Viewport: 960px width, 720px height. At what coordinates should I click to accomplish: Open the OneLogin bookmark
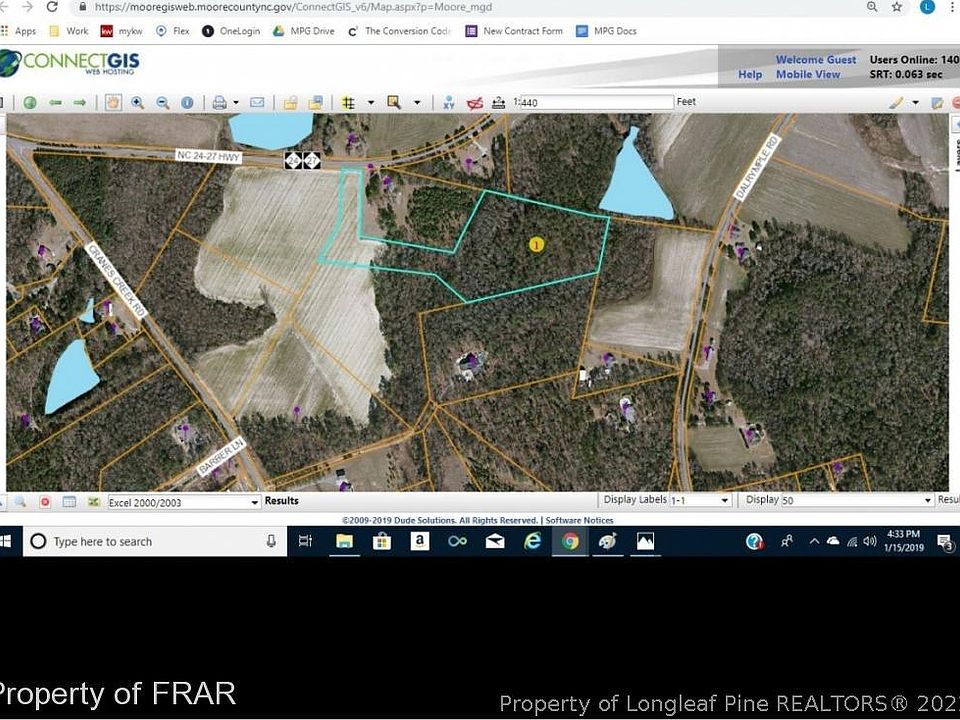(x=231, y=31)
